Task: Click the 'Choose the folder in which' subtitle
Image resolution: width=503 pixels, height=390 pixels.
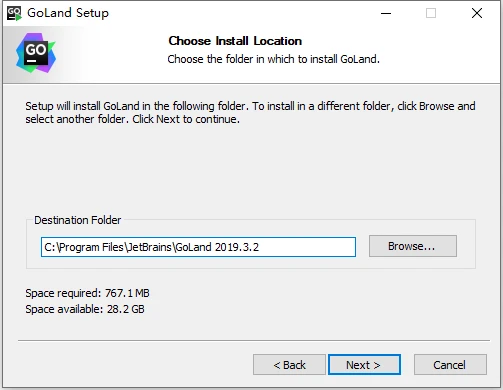Action: tap(273, 59)
